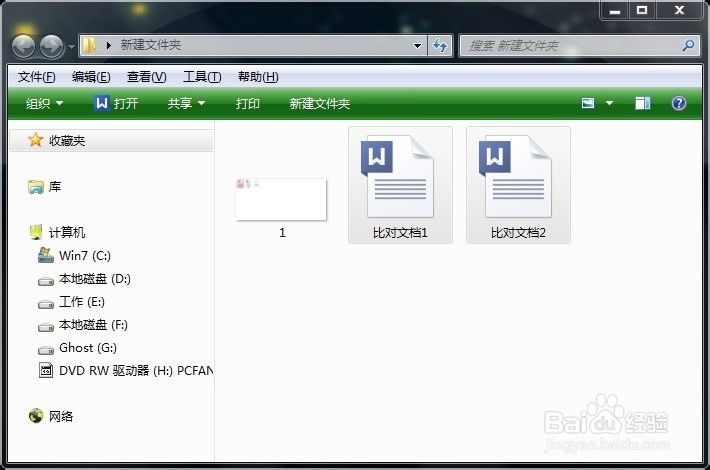Click the search magnifier icon
The height and width of the screenshot is (470, 710).
point(688,45)
